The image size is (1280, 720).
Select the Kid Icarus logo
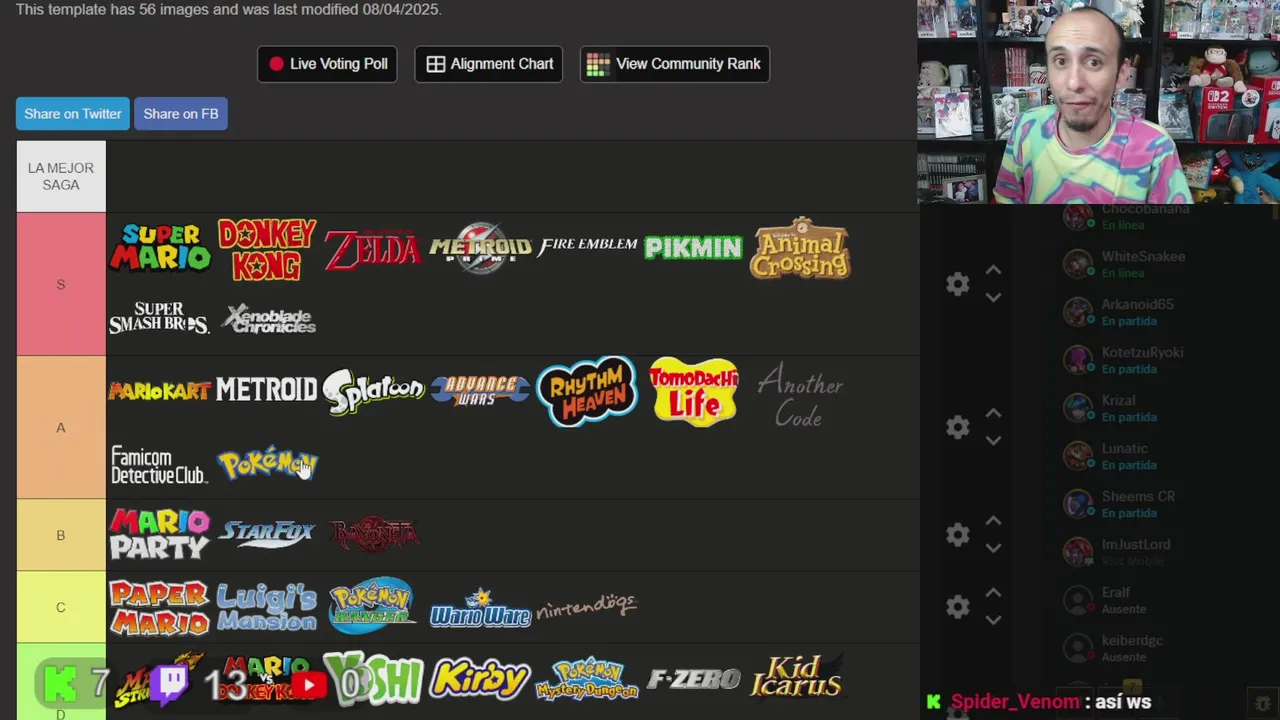797,679
